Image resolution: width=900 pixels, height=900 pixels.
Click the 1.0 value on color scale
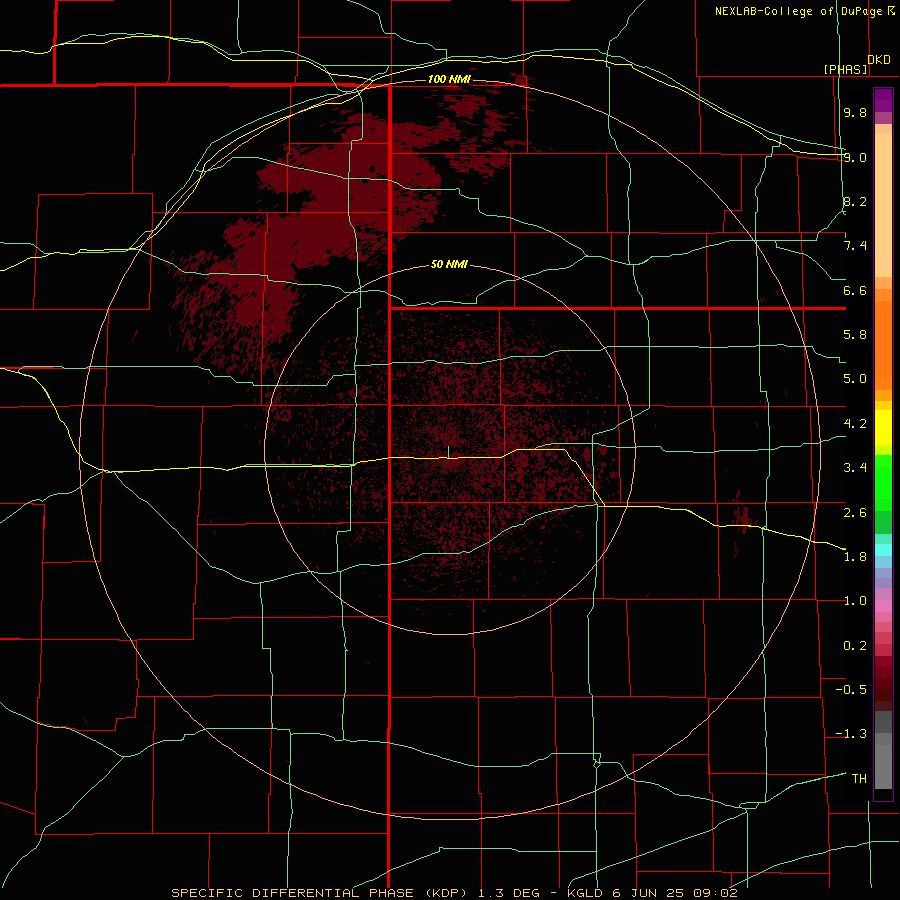point(855,601)
